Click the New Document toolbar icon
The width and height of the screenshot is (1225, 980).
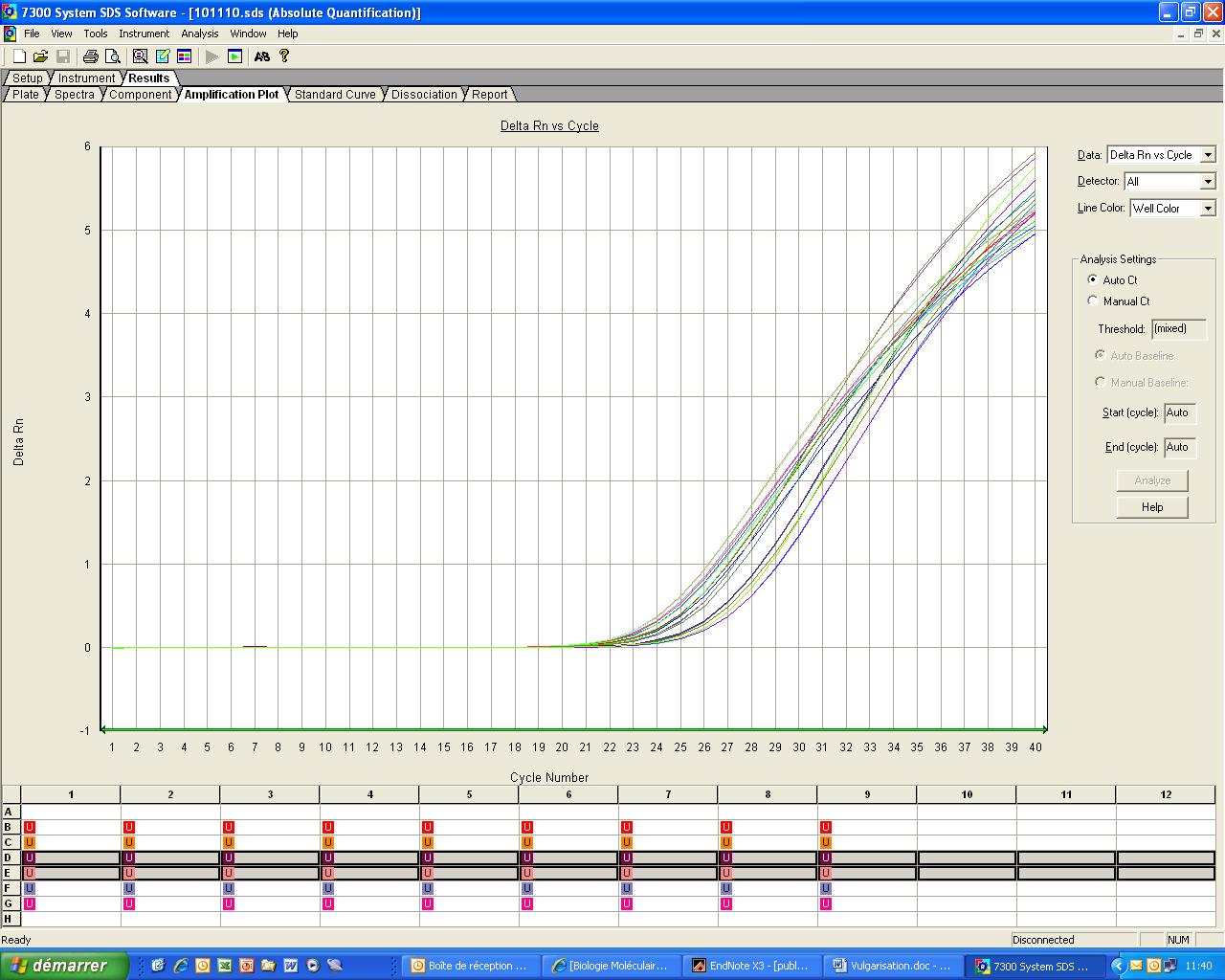pos(19,56)
